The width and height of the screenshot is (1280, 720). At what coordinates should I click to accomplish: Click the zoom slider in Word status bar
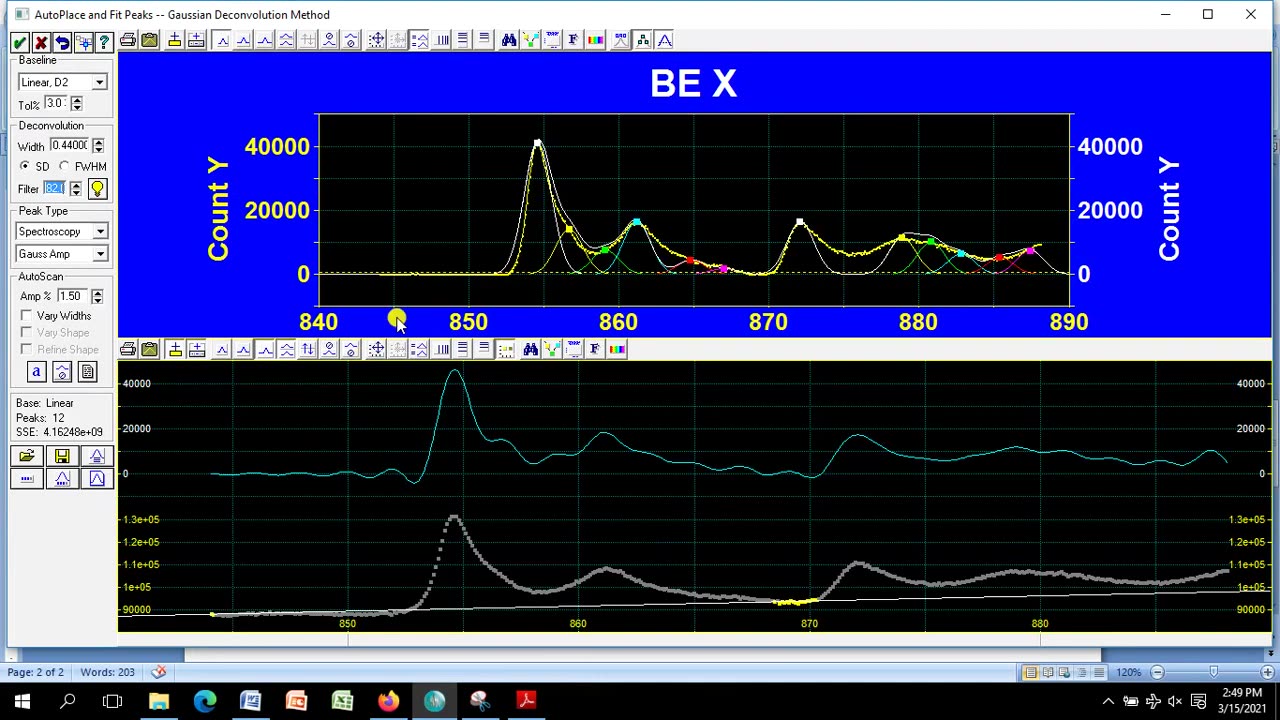pyautogui.click(x=1213, y=672)
